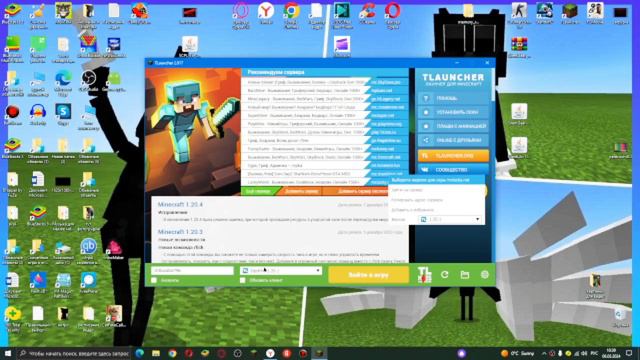Open the qBittorrent desktop shortcut
Viewport: 640px width, 360px height.
point(88,246)
